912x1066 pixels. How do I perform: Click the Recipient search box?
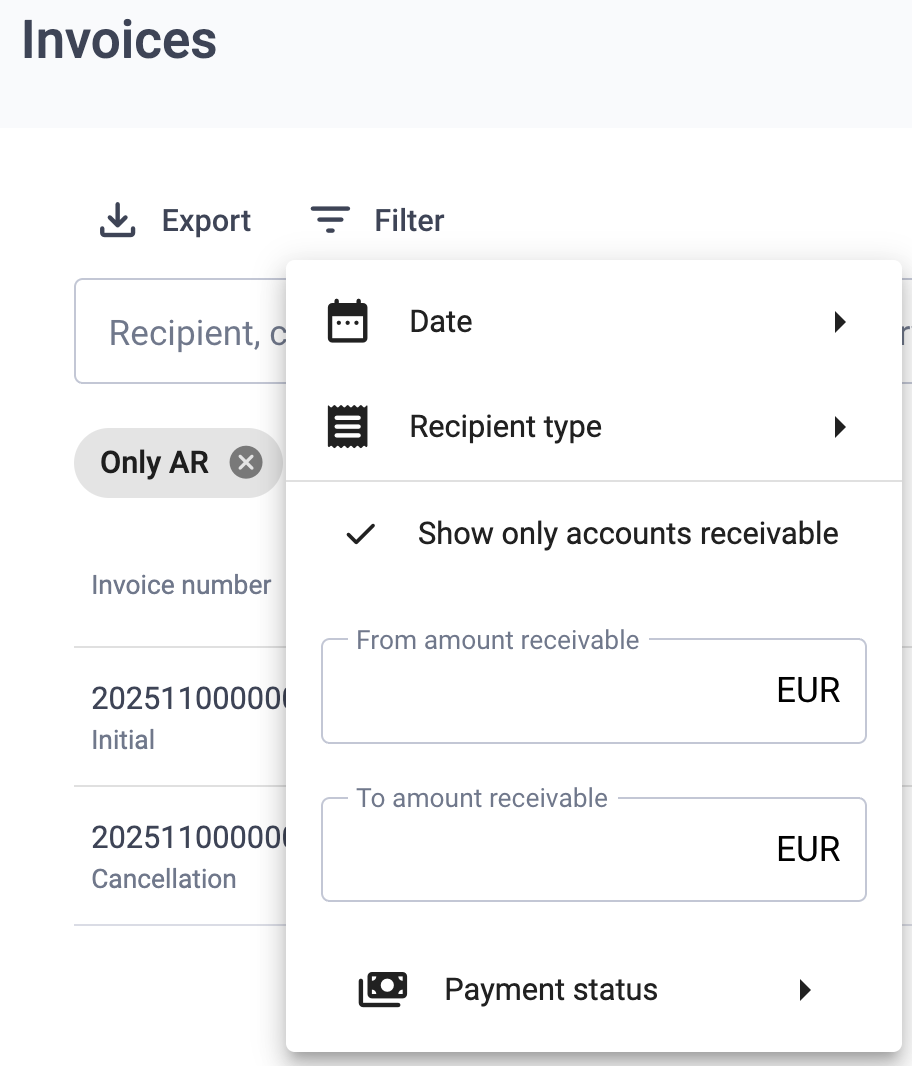coord(180,332)
